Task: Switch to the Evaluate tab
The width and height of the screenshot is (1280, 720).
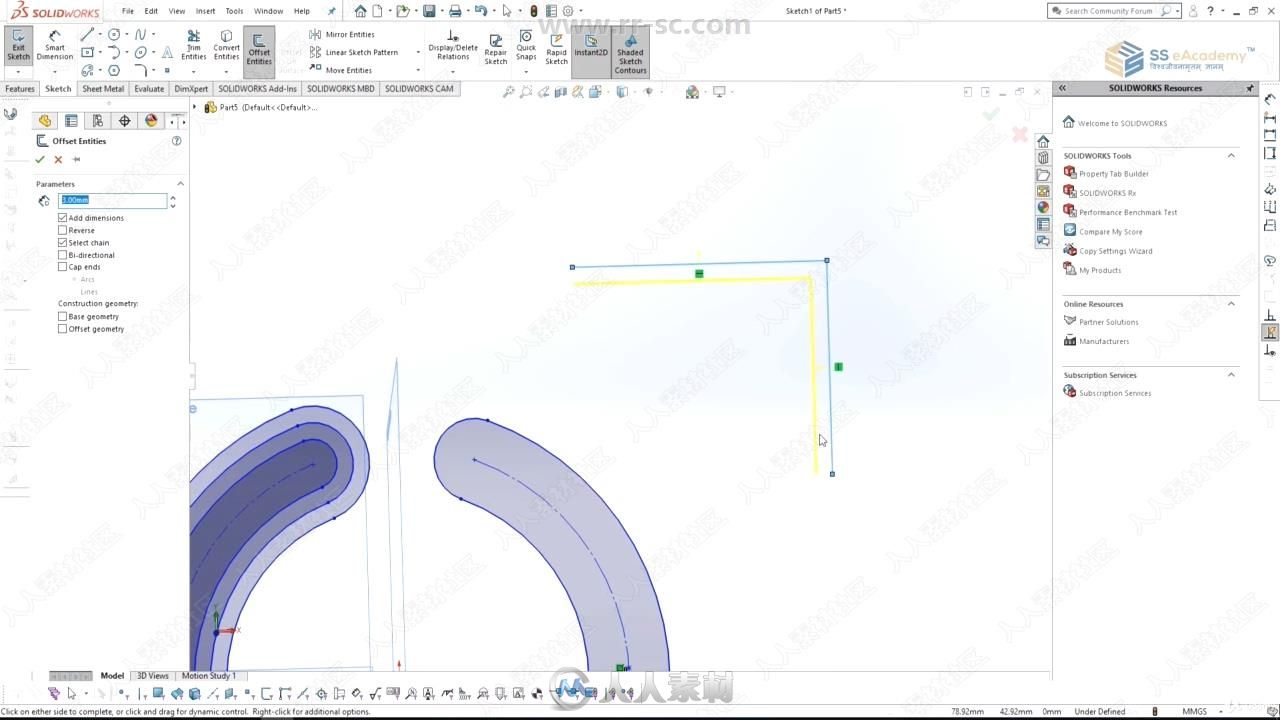Action: pyautogui.click(x=149, y=89)
